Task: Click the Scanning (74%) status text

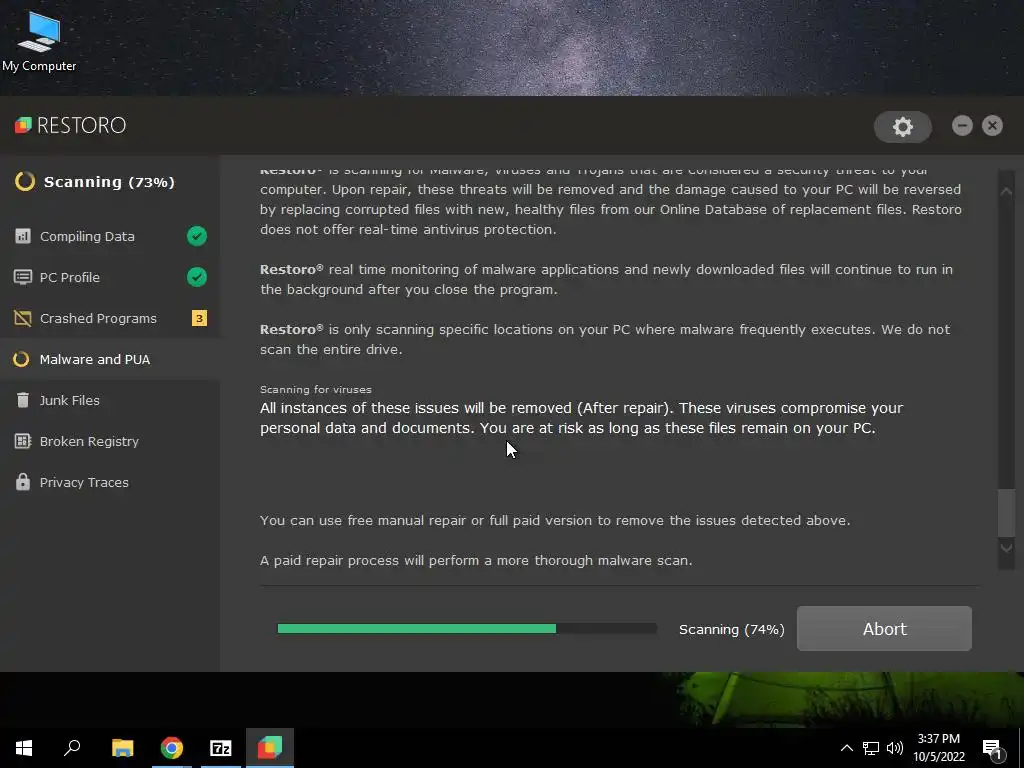Action: 731,630
